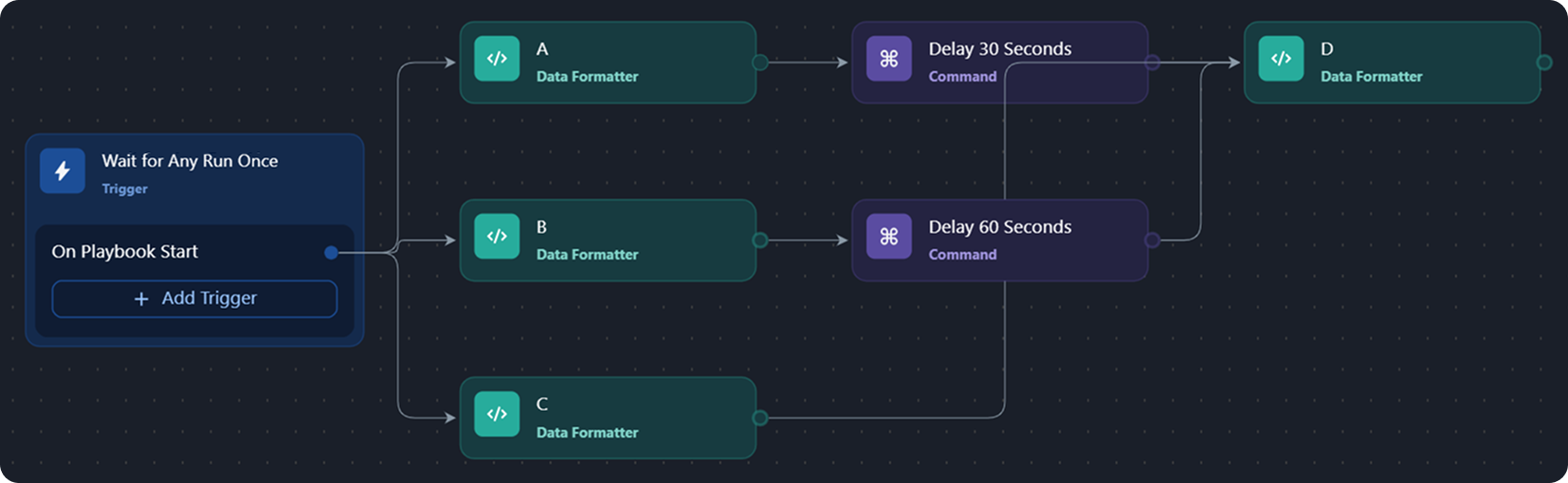Screen dimensions: 1568x483
Task: Click node B's output connector port
Action: [x=760, y=241]
